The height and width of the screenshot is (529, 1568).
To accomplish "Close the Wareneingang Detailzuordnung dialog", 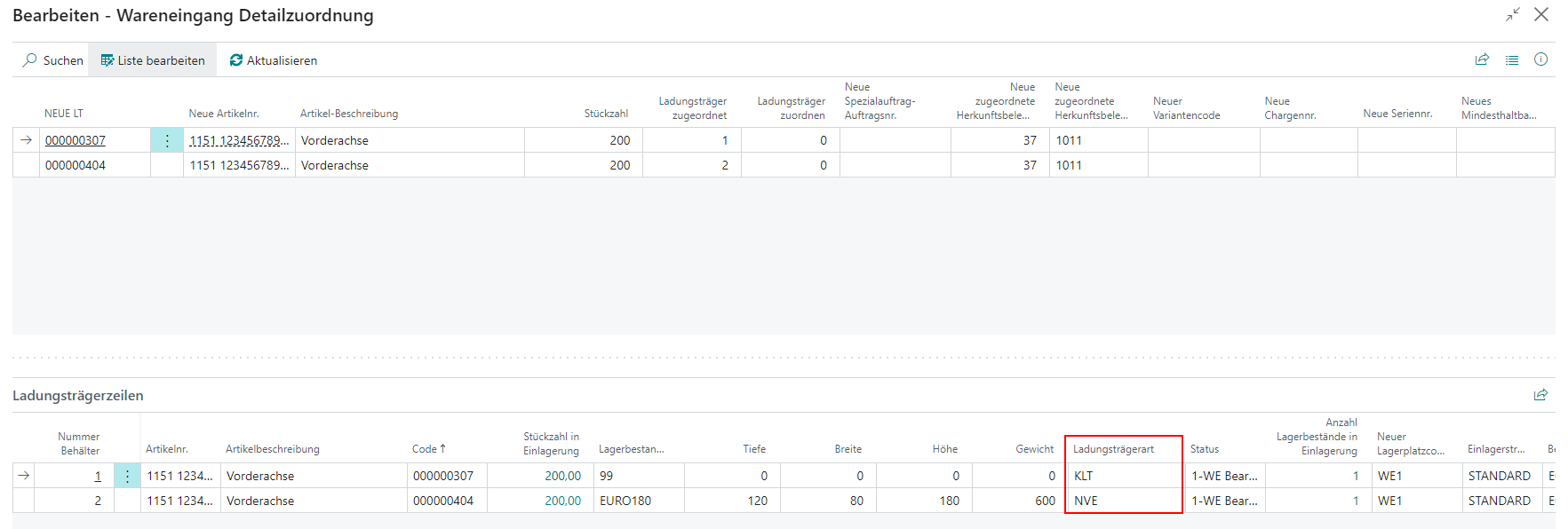I will [1542, 14].
